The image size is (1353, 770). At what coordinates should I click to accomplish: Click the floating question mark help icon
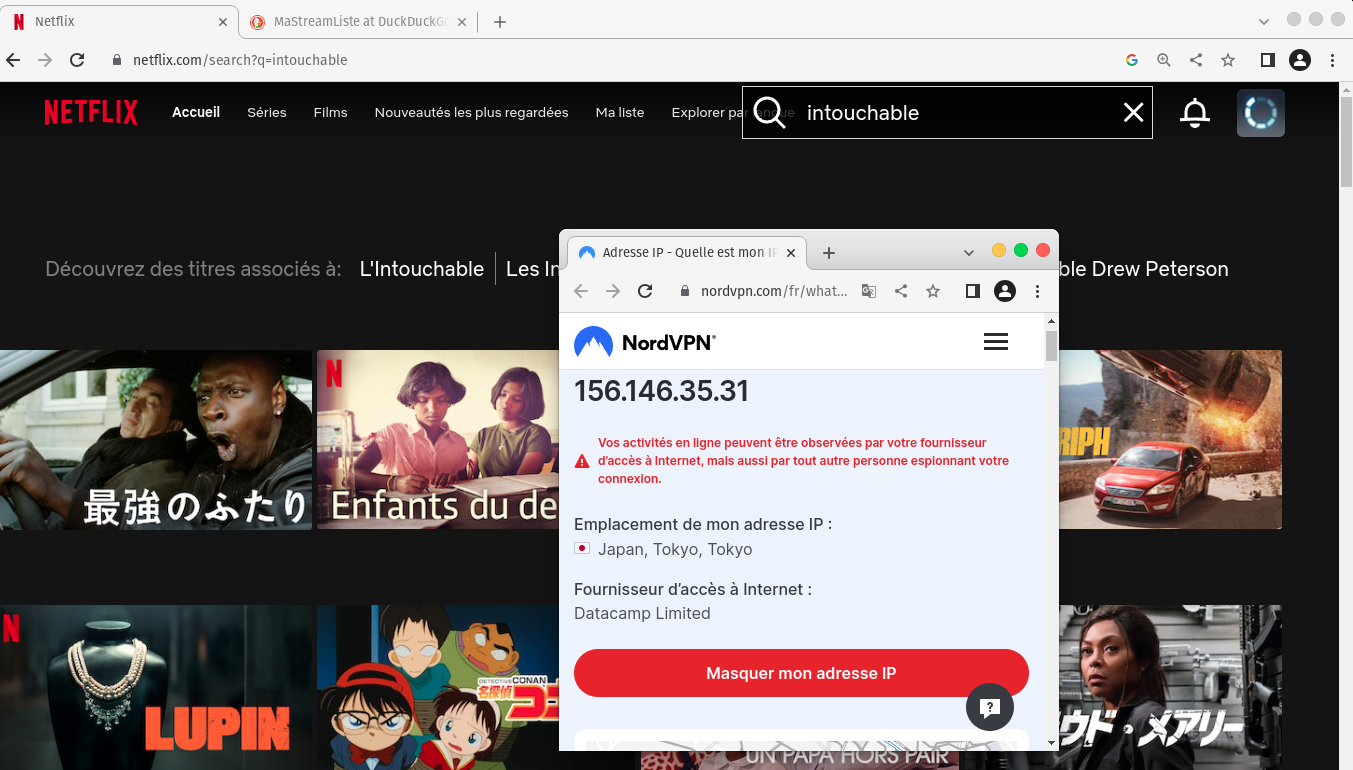(989, 707)
